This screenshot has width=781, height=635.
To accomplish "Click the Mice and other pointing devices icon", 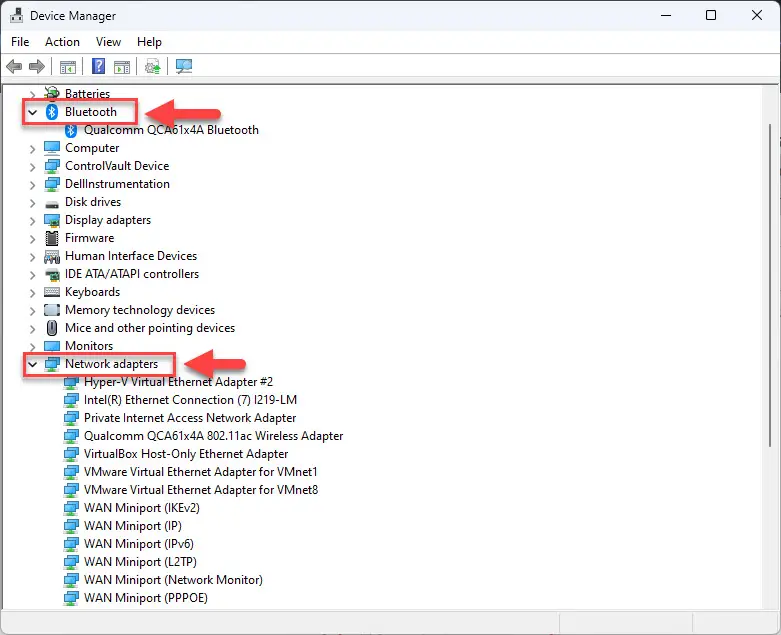I will coord(52,328).
